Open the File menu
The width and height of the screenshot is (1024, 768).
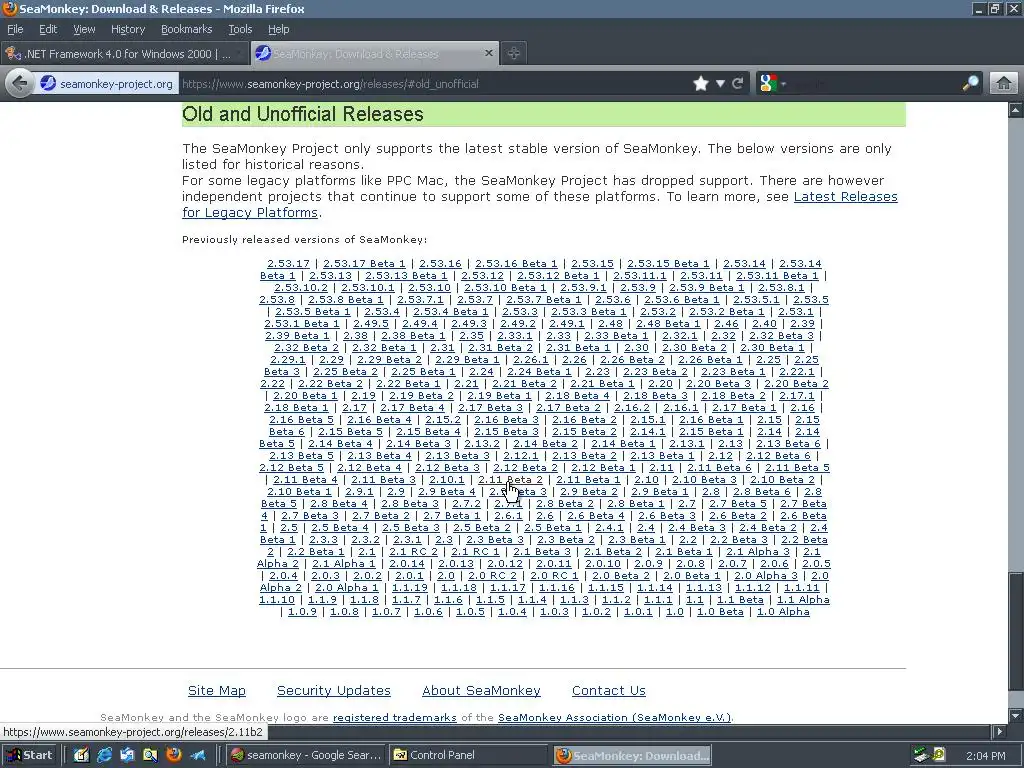coord(15,29)
